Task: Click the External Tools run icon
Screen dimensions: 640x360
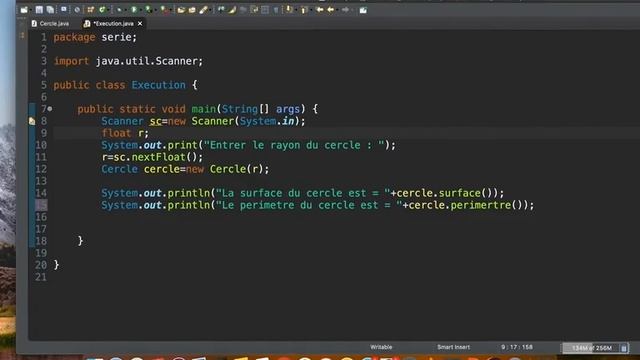Action: [x=163, y=10]
